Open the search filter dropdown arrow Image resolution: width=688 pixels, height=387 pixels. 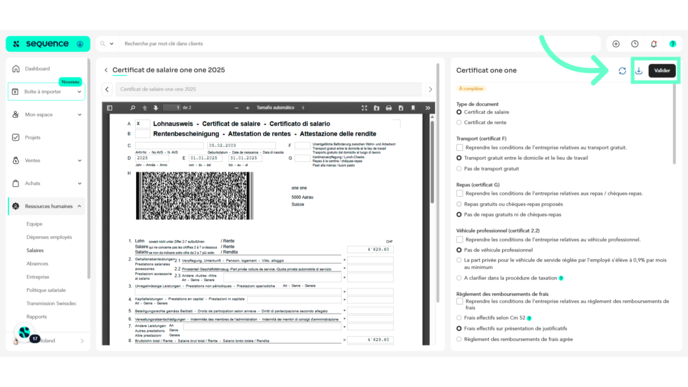[111, 44]
